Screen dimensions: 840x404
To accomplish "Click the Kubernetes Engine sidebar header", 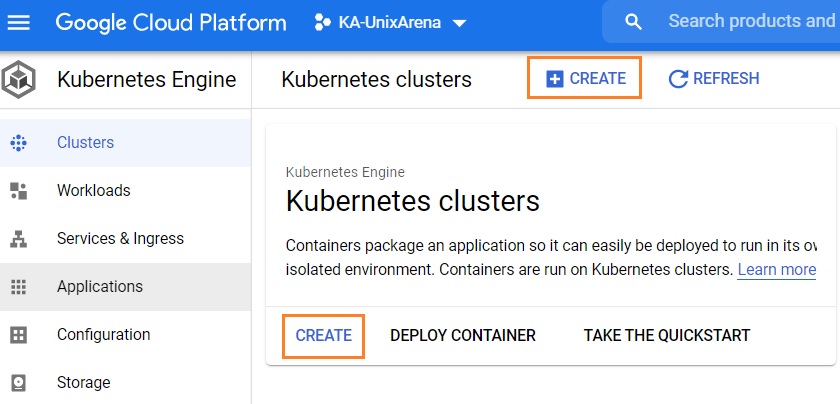I will [146, 80].
